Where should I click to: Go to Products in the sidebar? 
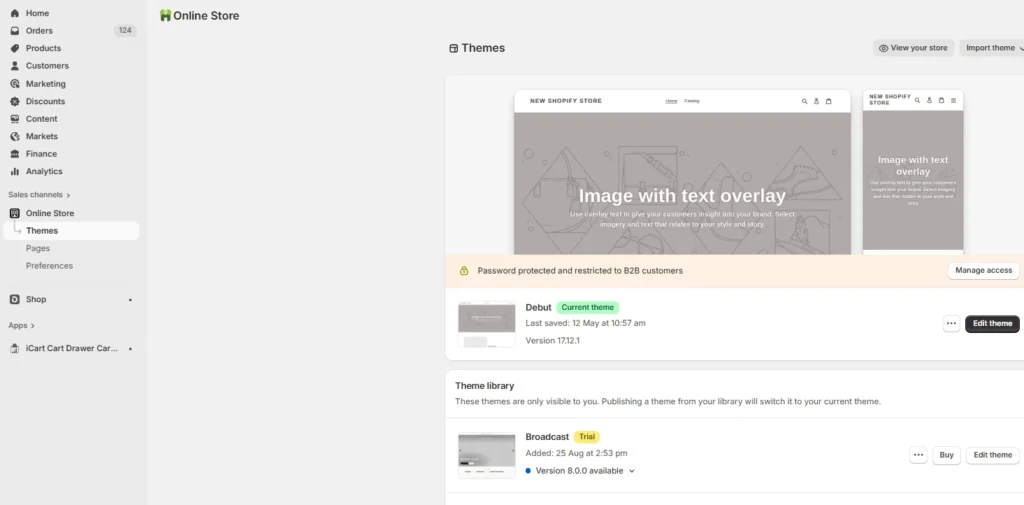click(x=43, y=48)
